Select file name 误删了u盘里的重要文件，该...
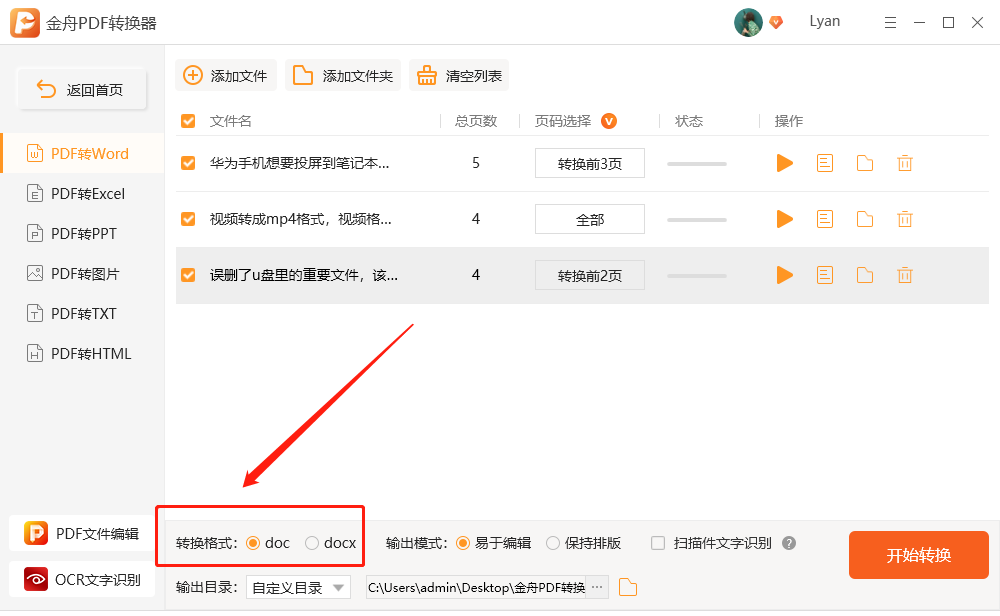Viewport: 1000px width, 616px height. tap(304, 275)
